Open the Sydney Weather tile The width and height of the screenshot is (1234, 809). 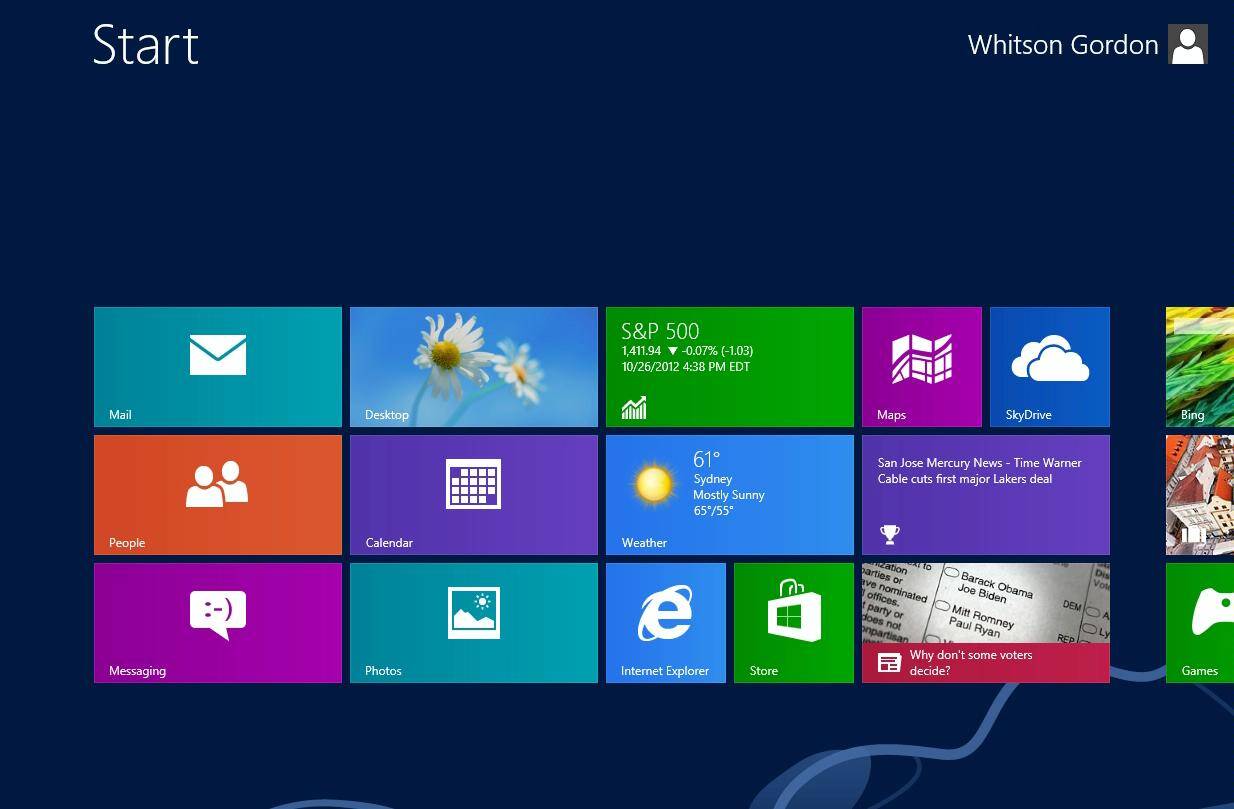[x=729, y=494]
